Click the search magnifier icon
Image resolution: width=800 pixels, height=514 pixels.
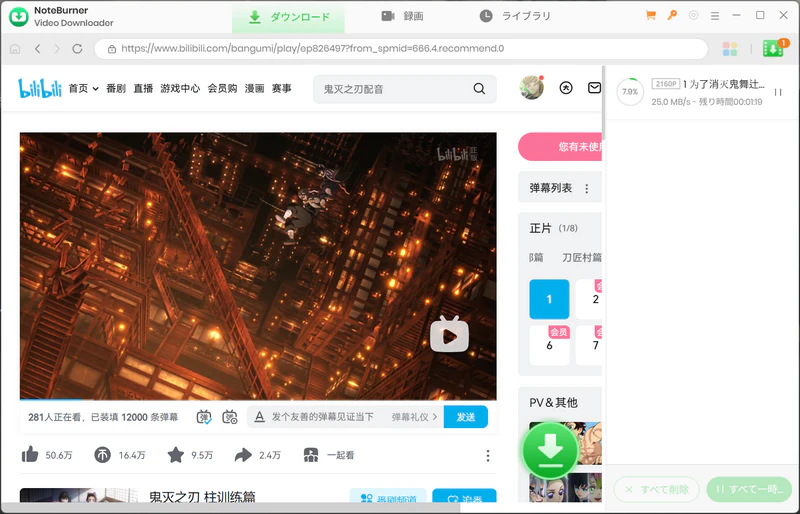(479, 89)
